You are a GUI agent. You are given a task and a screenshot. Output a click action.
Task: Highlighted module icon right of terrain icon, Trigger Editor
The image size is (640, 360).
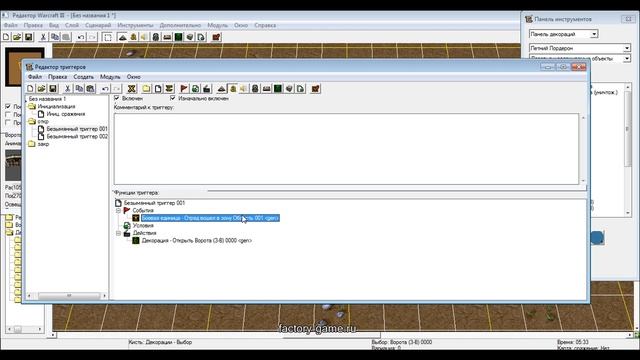233,89
